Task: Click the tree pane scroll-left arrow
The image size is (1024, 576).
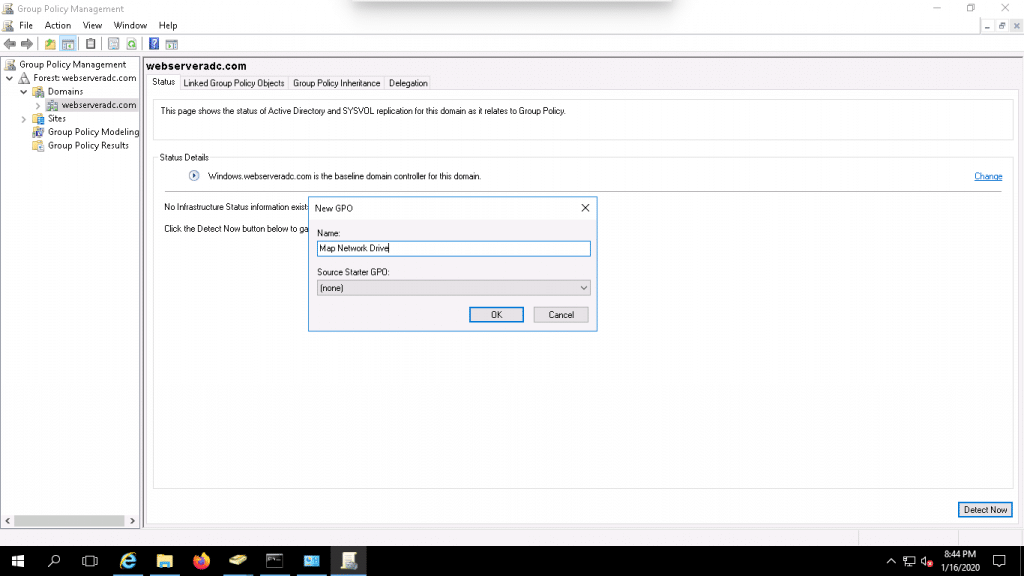Action: pos(8,520)
